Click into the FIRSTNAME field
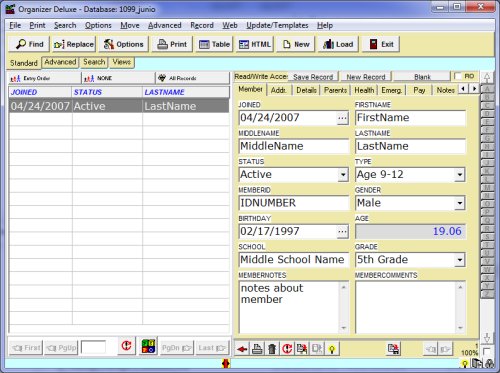Screen dimensions: 500x373 [x=410, y=118]
